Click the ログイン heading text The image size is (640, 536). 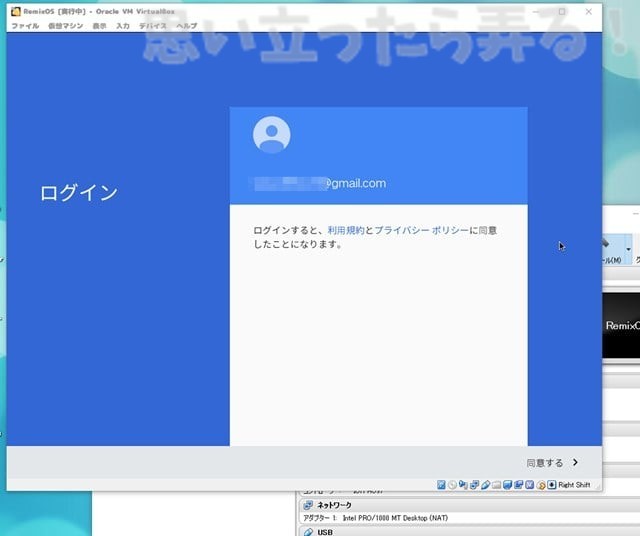(79, 193)
